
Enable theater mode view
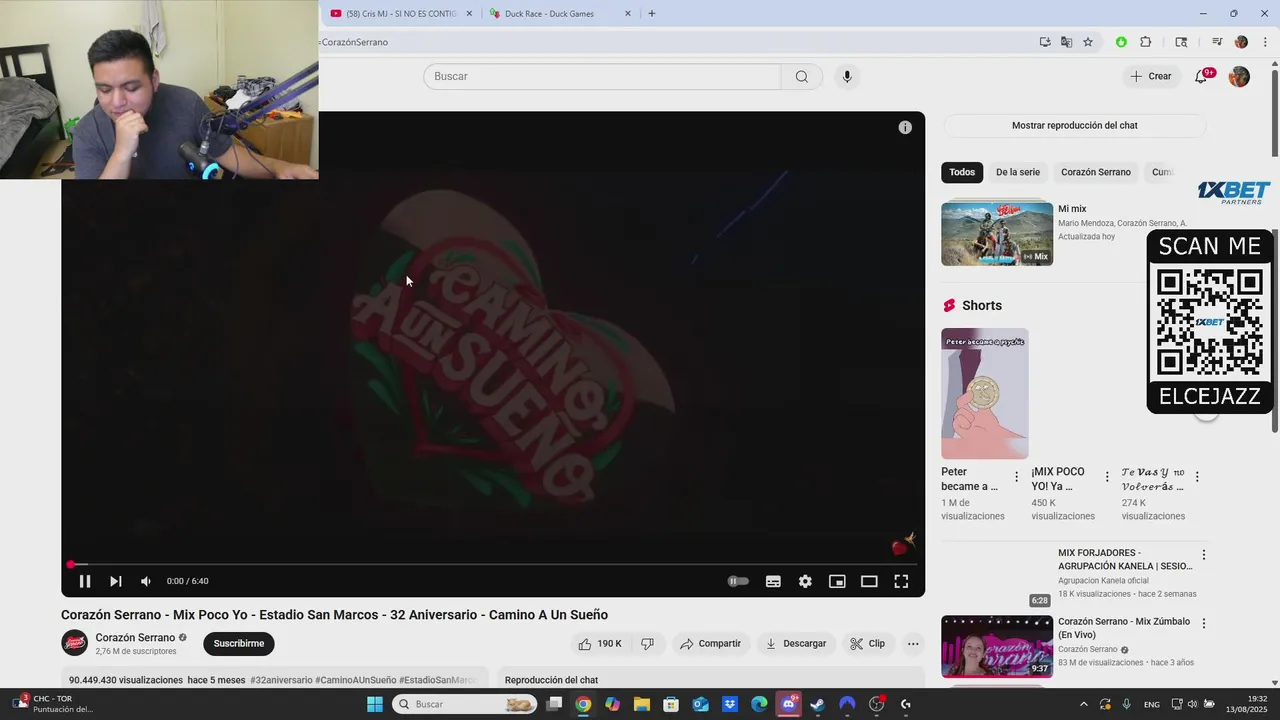[x=869, y=581]
